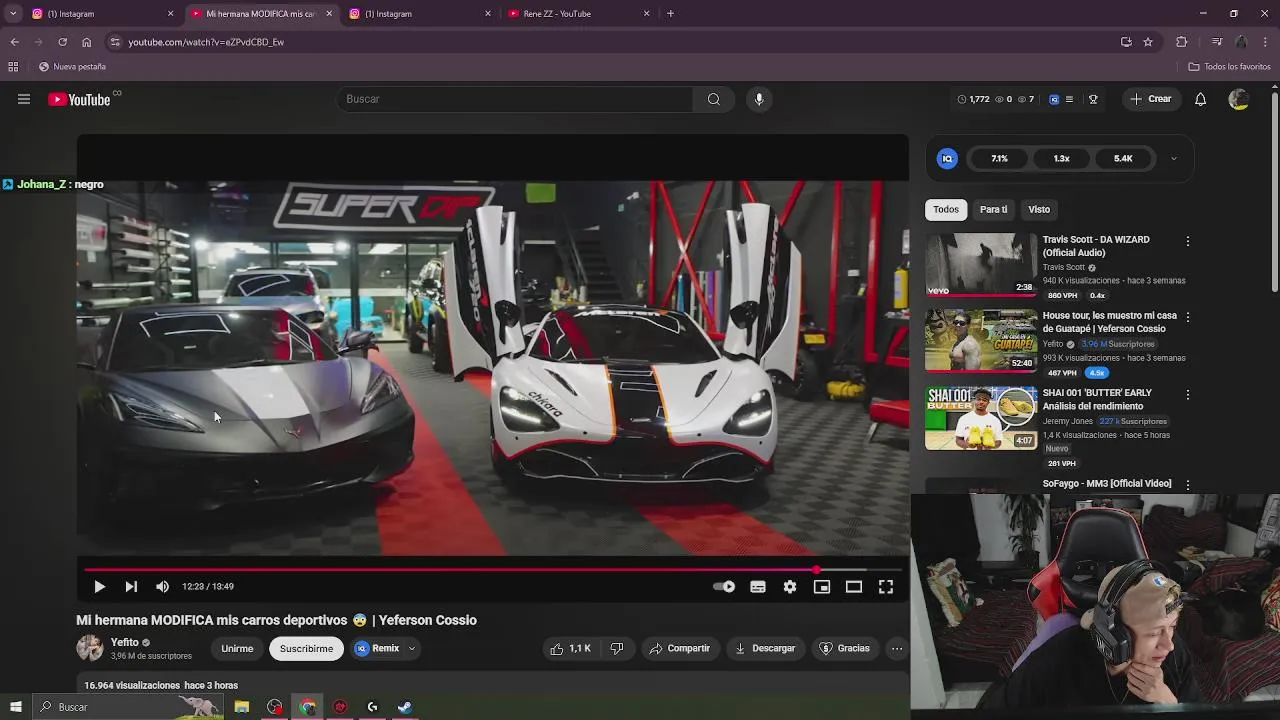Mute the video volume
1280x720 pixels.
coord(162,587)
